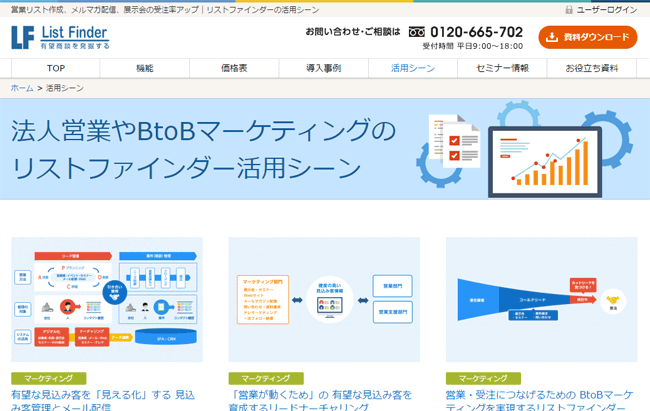
Task: Open article 営業・受注につなげるための BtoBマーケ
Action: coord(539,400)
